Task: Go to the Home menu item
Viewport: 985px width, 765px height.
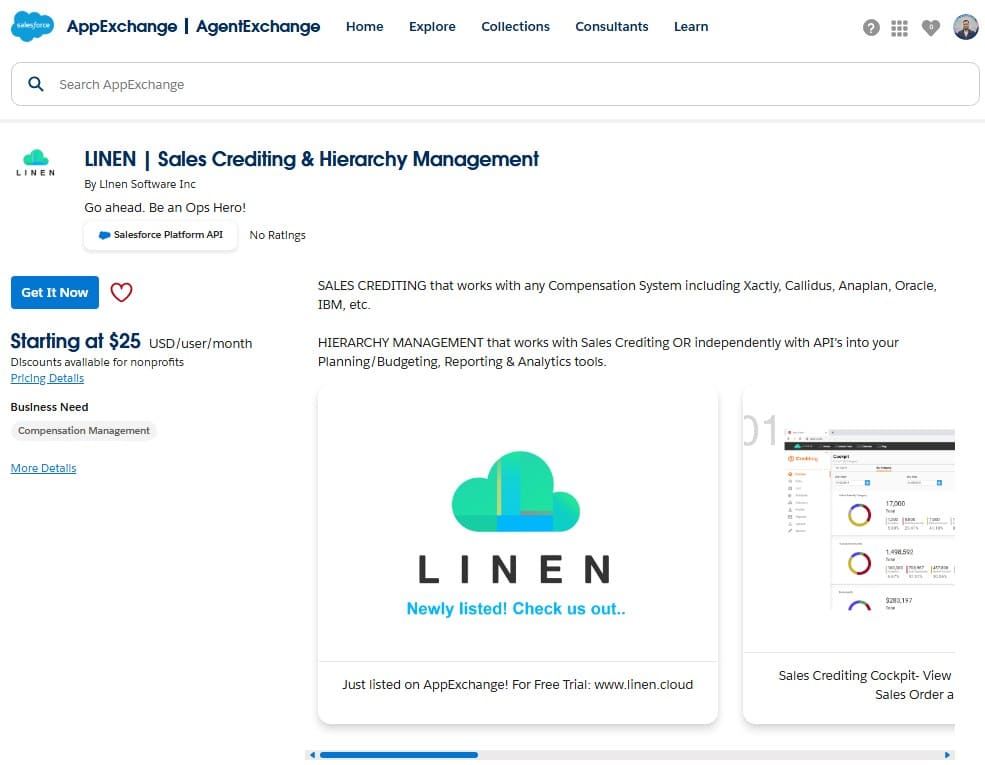Action: click(x=364, y=26)
